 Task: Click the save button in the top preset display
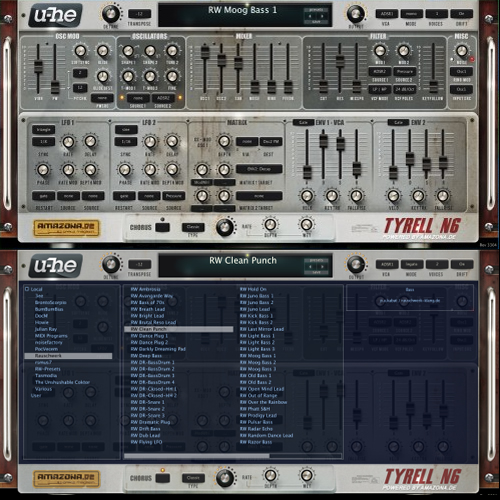click(x=316, y=22)
